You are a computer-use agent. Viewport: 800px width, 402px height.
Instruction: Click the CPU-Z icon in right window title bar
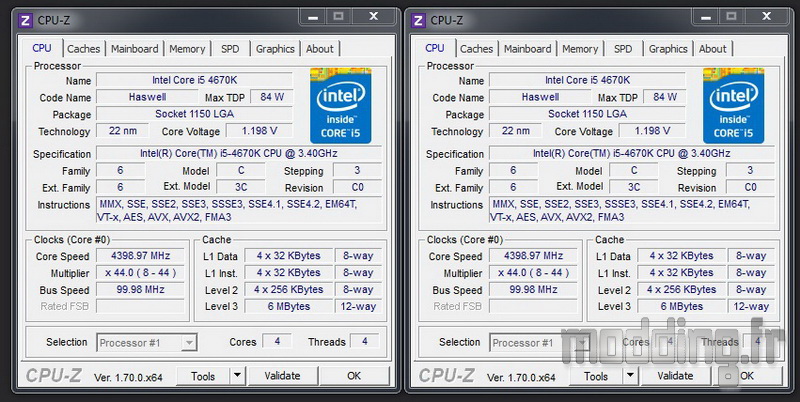pos(418,20)
